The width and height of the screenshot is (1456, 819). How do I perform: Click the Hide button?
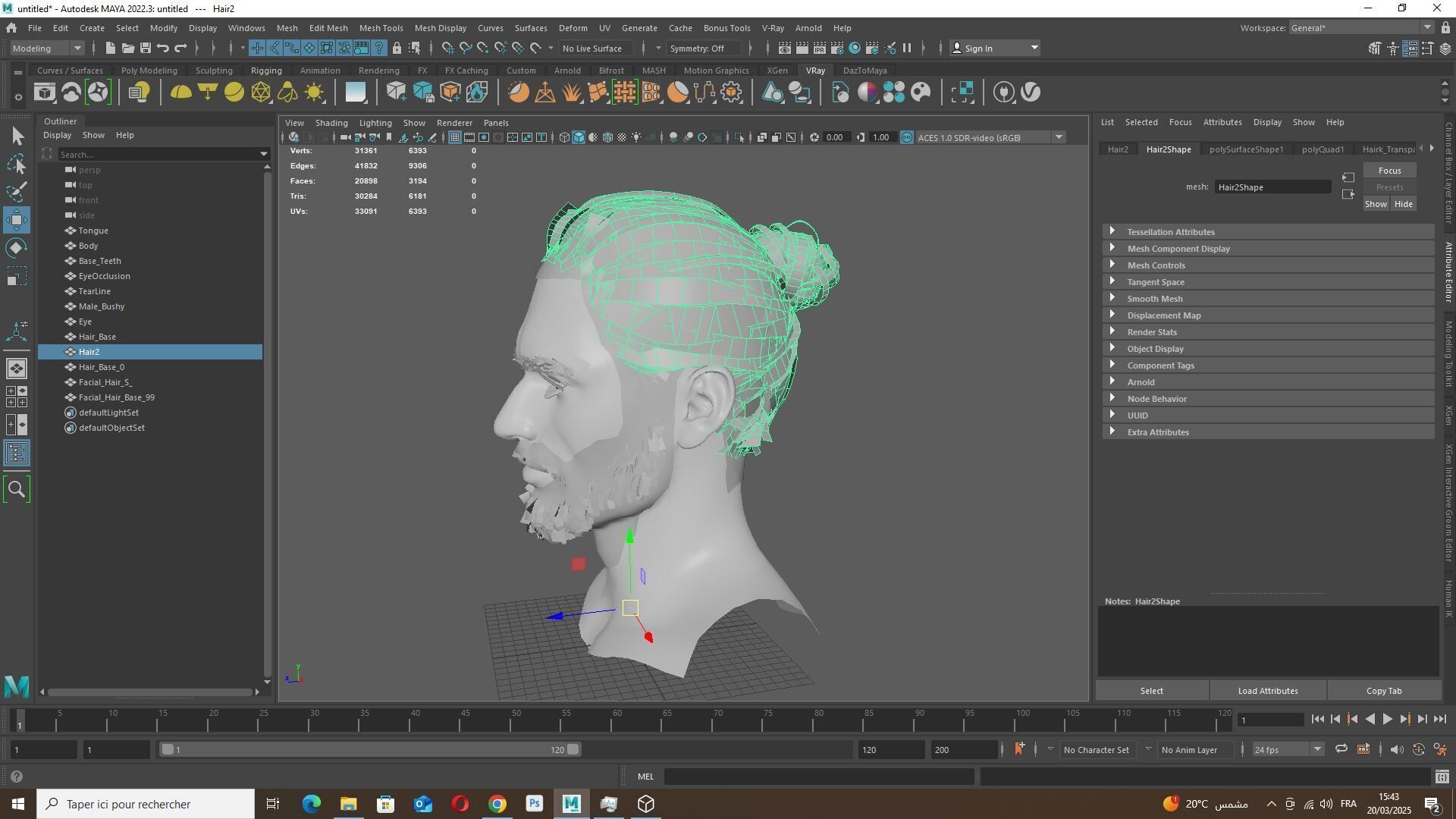click(1403, 204)
